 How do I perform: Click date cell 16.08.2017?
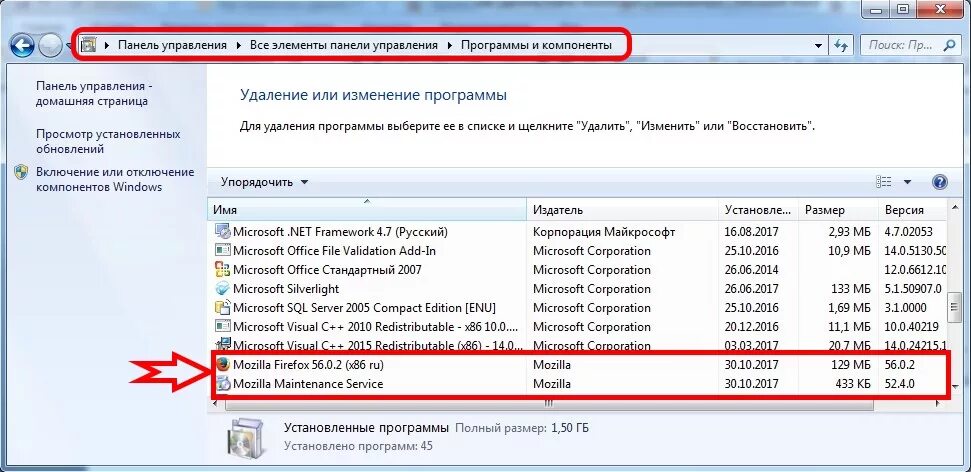coord(751,232)
